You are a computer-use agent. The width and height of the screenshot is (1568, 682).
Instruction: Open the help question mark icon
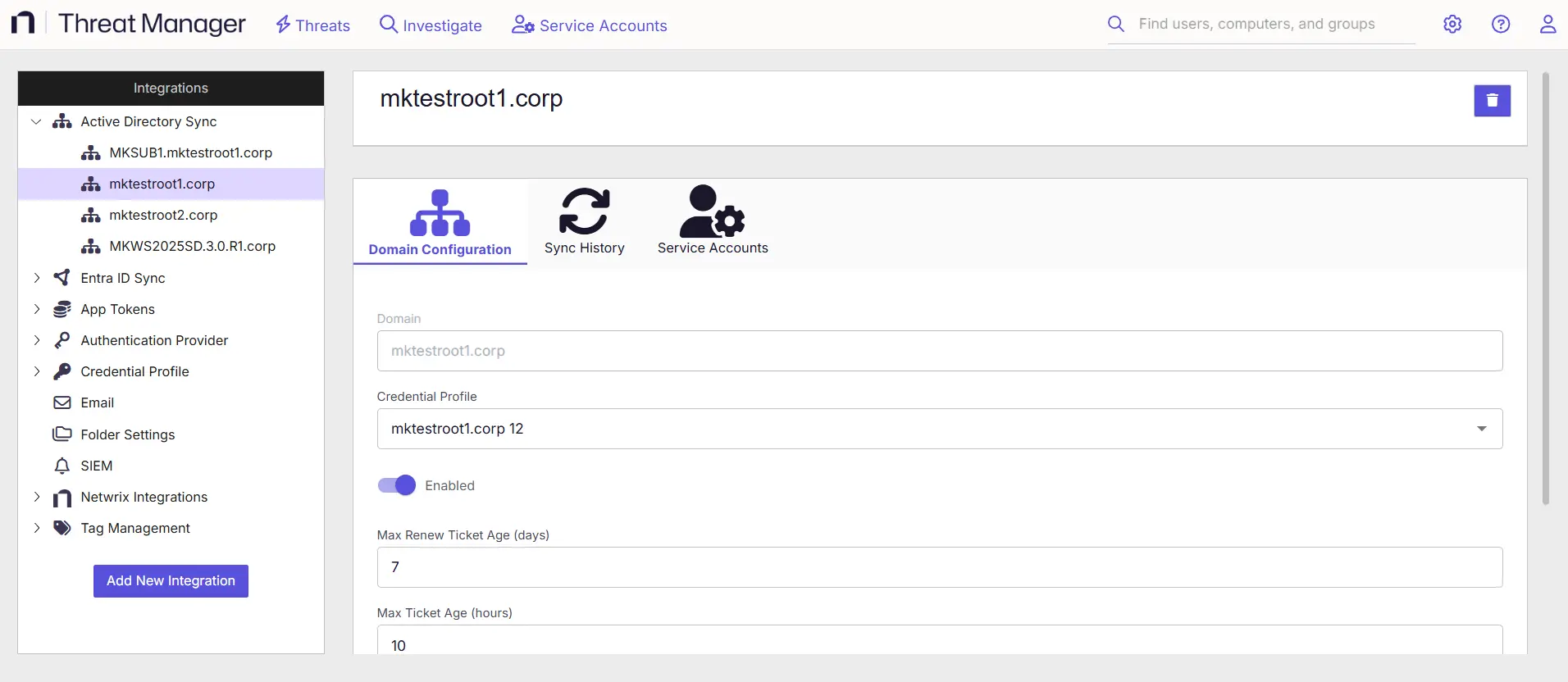1501,24
